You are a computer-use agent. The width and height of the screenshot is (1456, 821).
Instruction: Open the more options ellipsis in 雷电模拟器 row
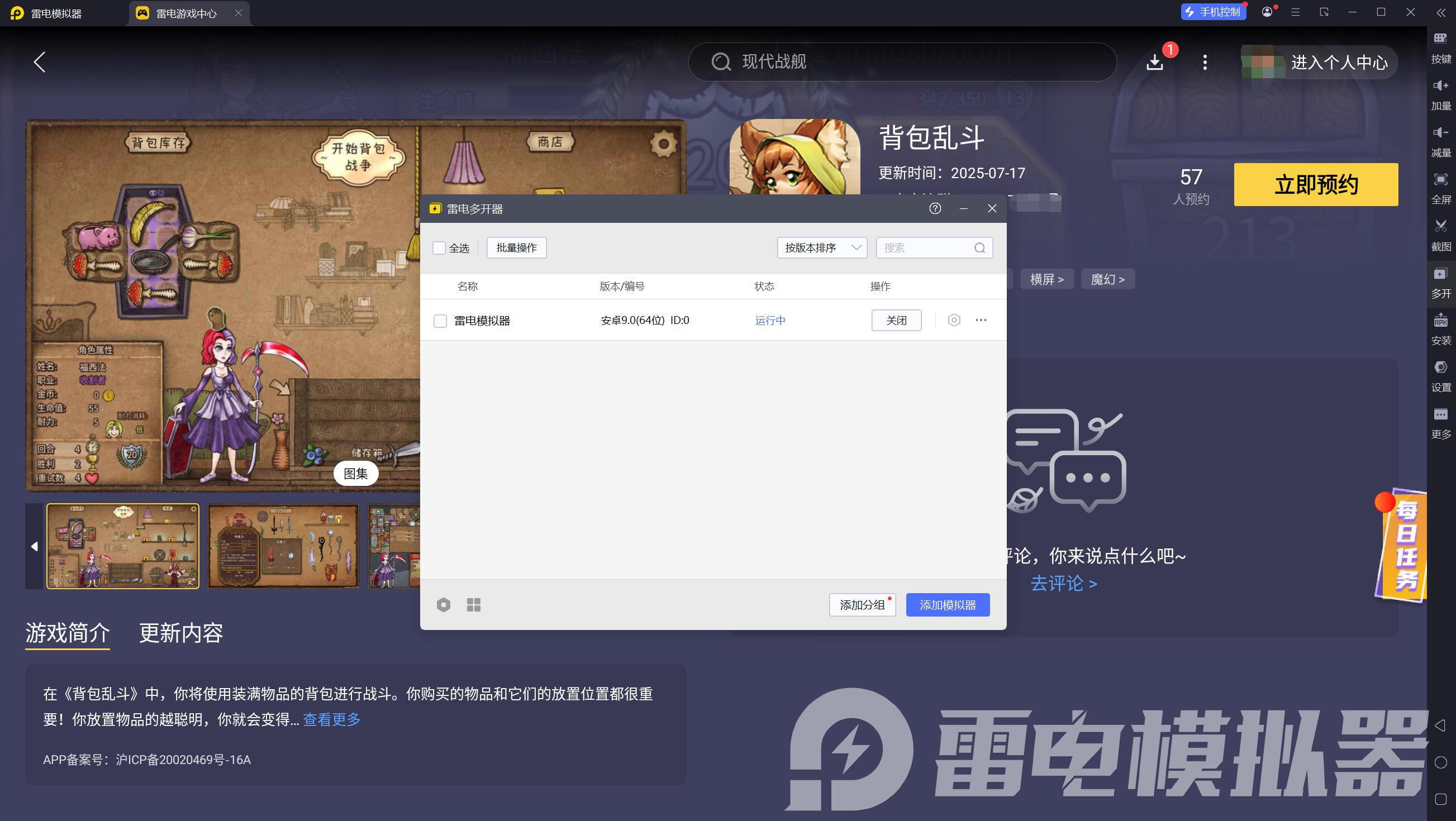(x=981, y=321)
